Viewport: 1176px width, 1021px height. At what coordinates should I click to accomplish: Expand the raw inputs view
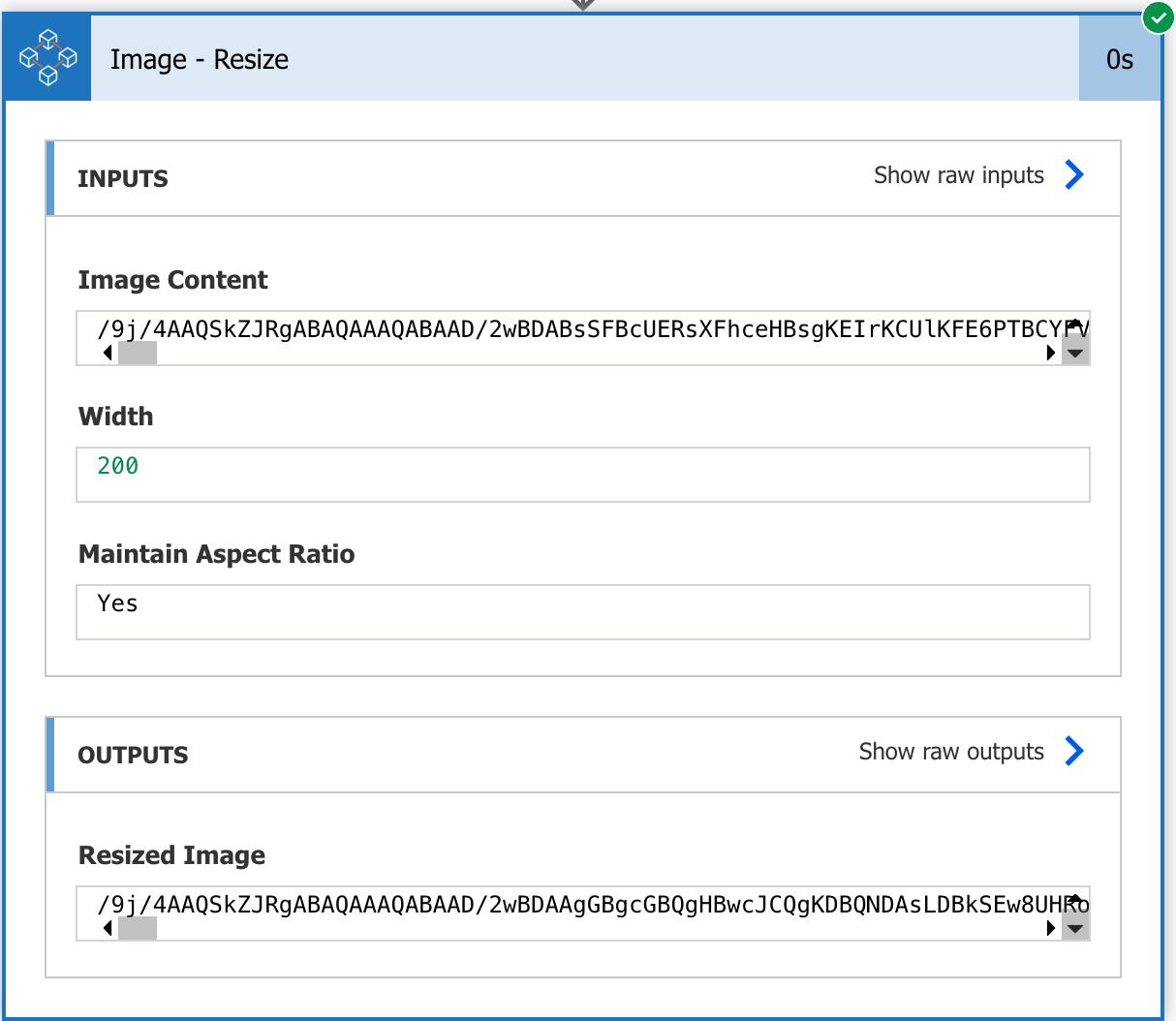click(958, 175)
